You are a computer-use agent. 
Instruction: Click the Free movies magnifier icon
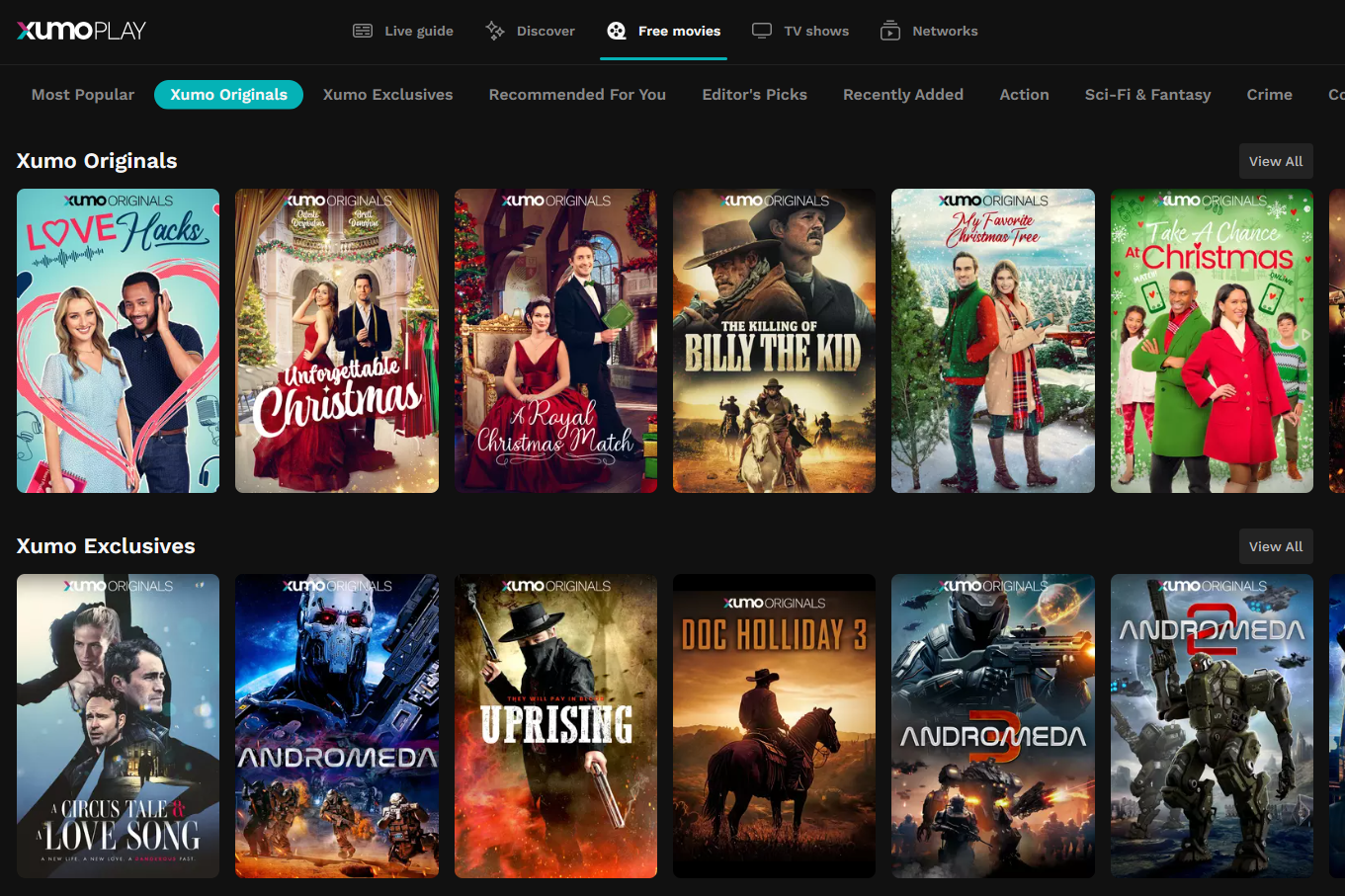[616, 31]
